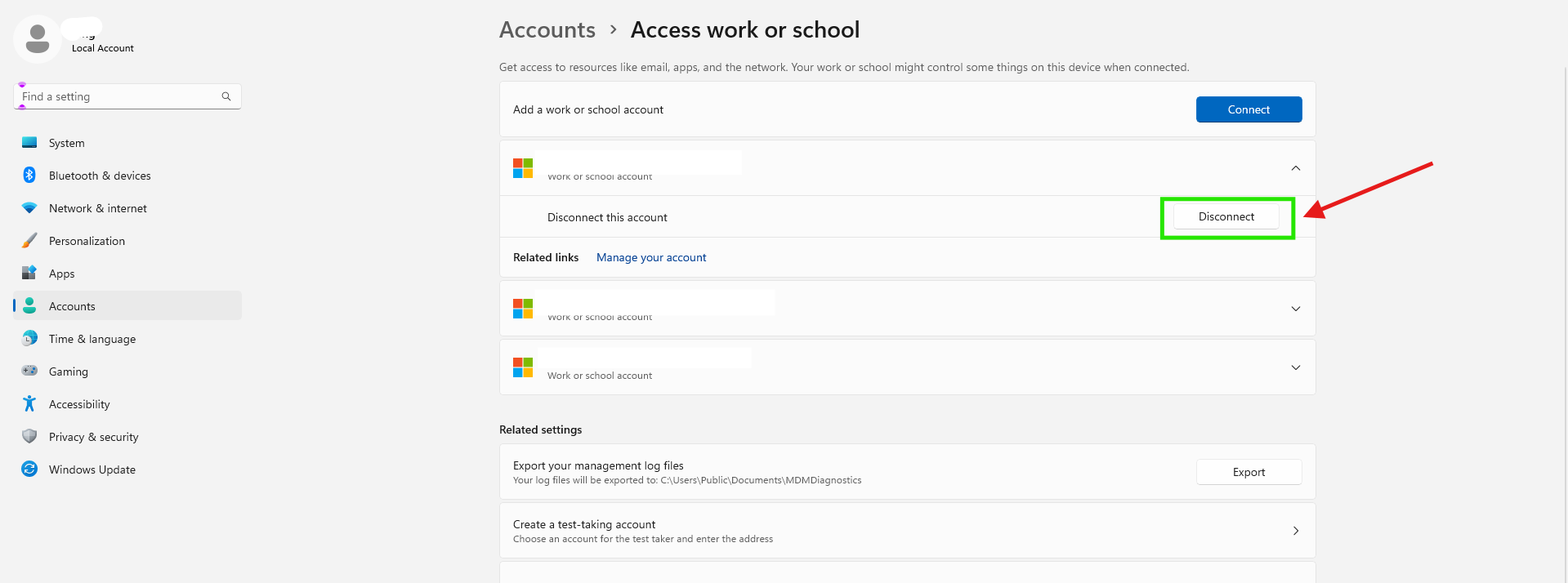The image size is (1568, 583).
Task: Go back to Accounts breadcrumb
Action: 547,30
